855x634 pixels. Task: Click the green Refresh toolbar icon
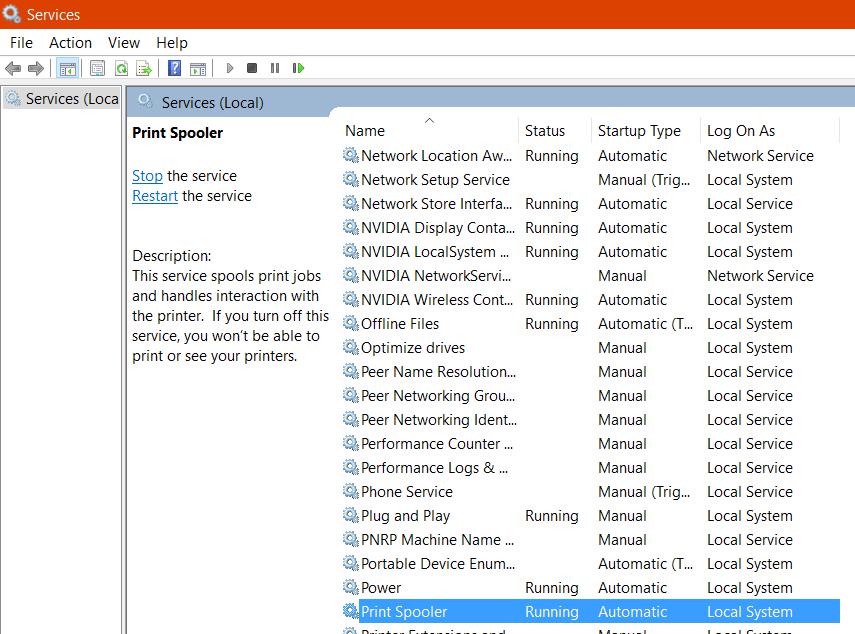(121, 68)
